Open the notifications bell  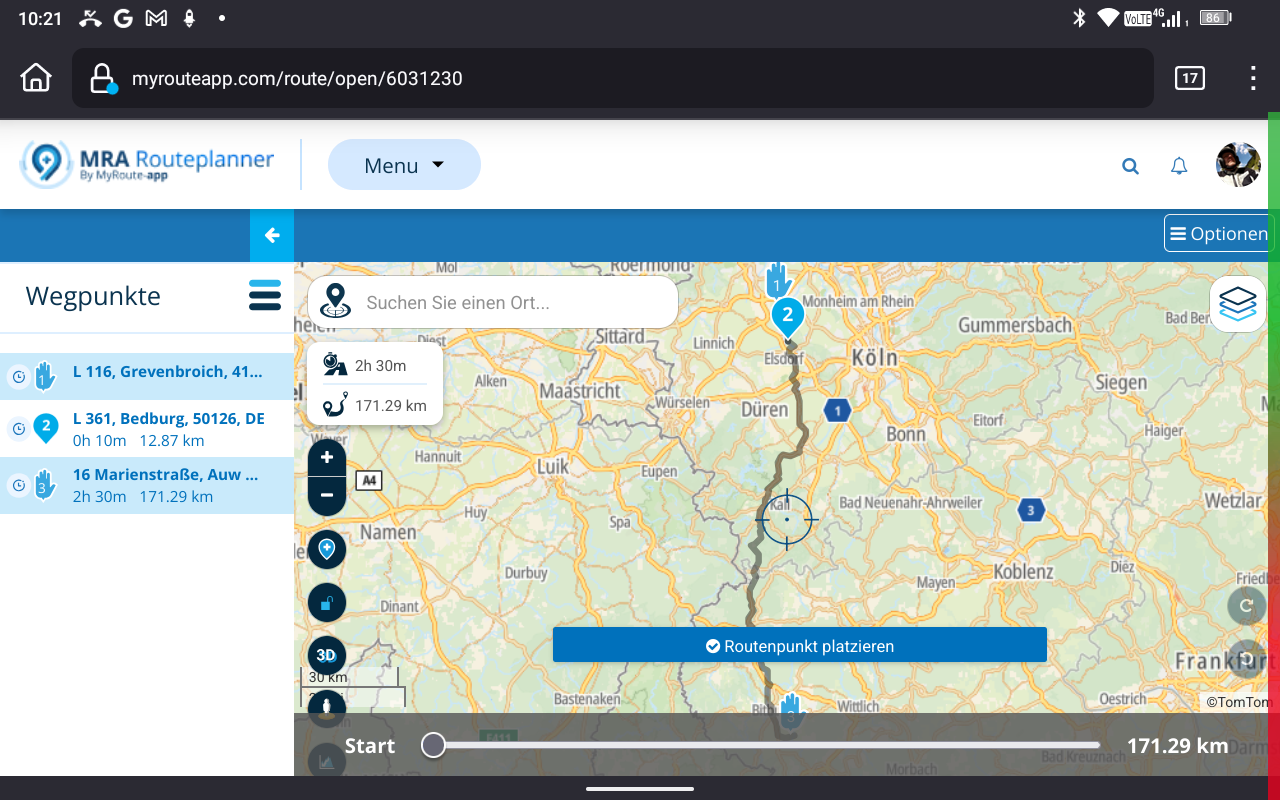[x=1179, y=166]
